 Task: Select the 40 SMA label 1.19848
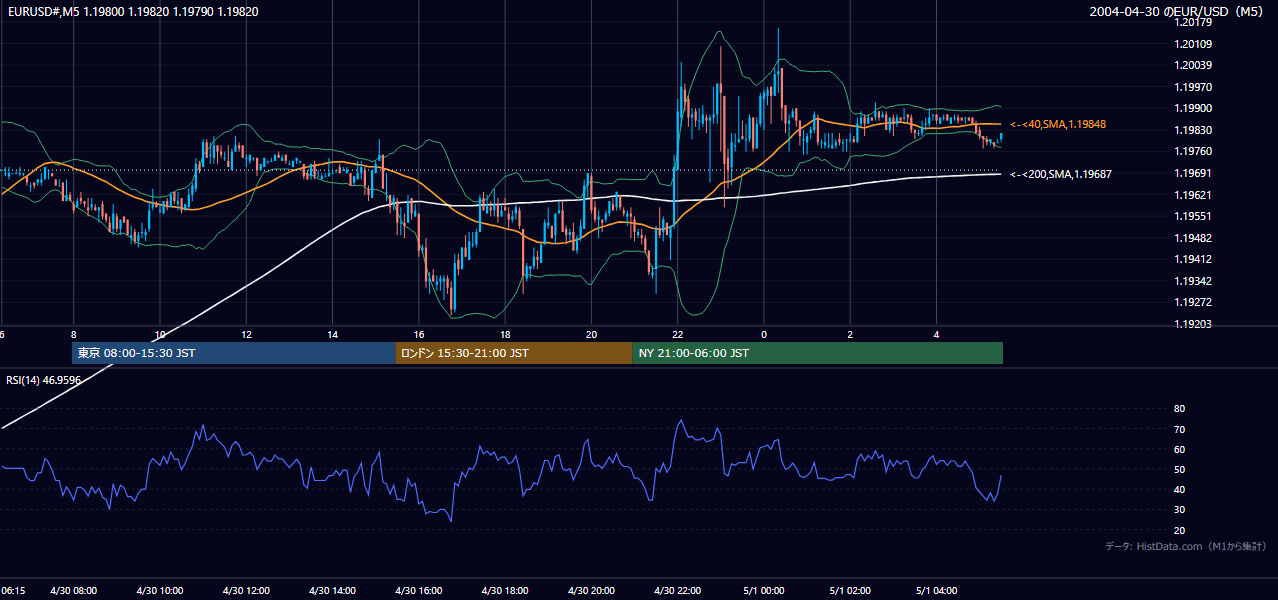1058,124
